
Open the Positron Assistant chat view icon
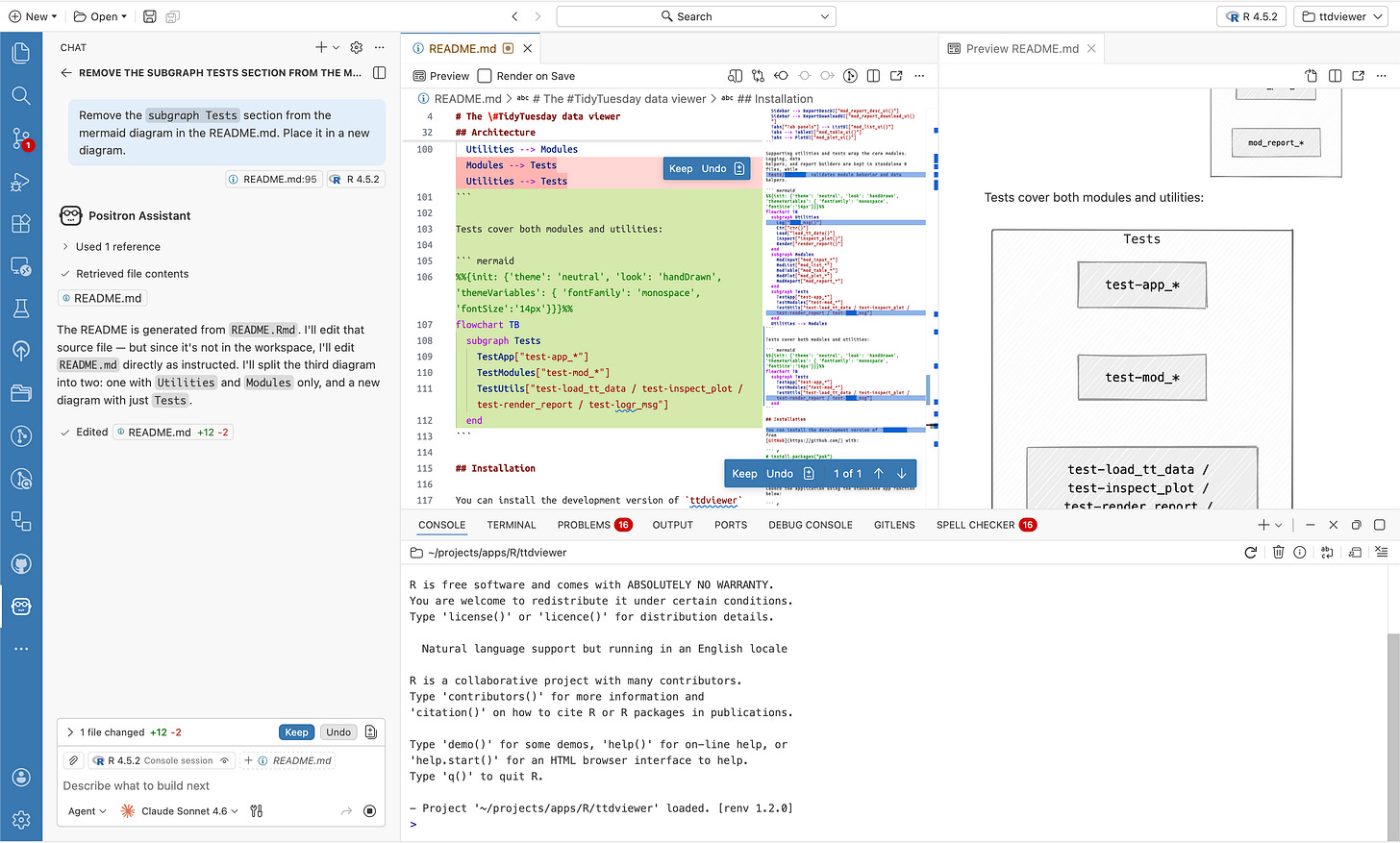[21, 606]
